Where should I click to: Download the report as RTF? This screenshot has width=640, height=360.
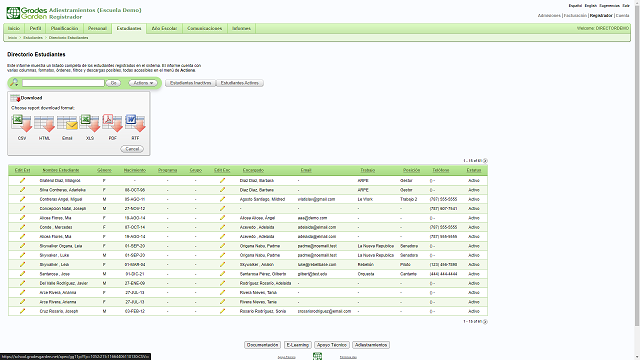tap(135, 124)
